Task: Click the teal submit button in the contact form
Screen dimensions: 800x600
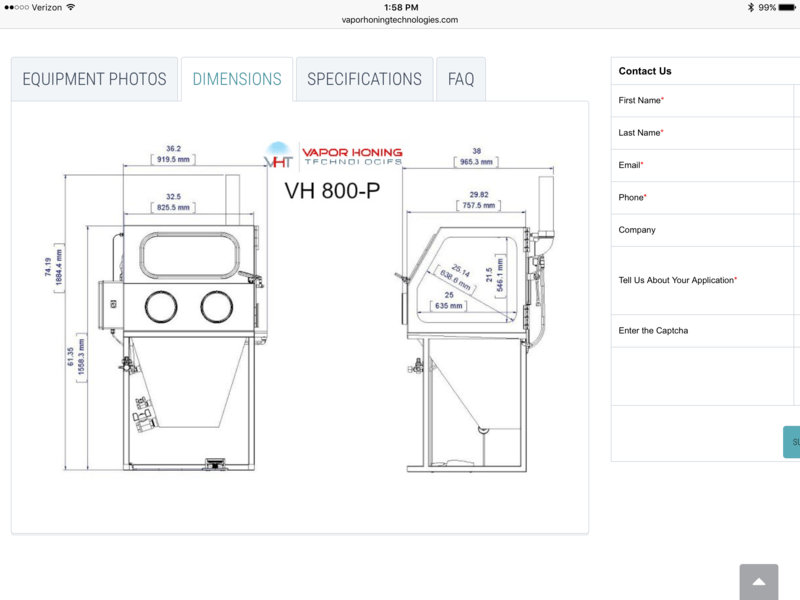Action: [x=792, y=442]
